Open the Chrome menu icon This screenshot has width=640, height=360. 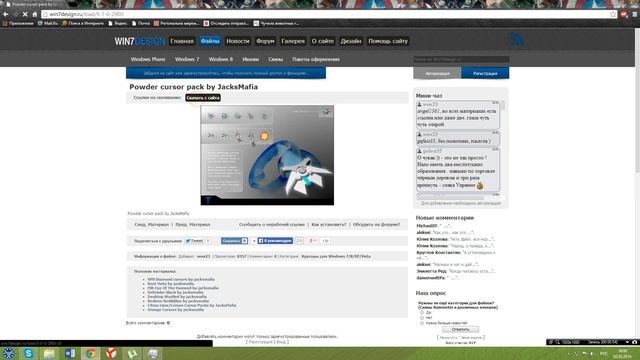[635, 14]
